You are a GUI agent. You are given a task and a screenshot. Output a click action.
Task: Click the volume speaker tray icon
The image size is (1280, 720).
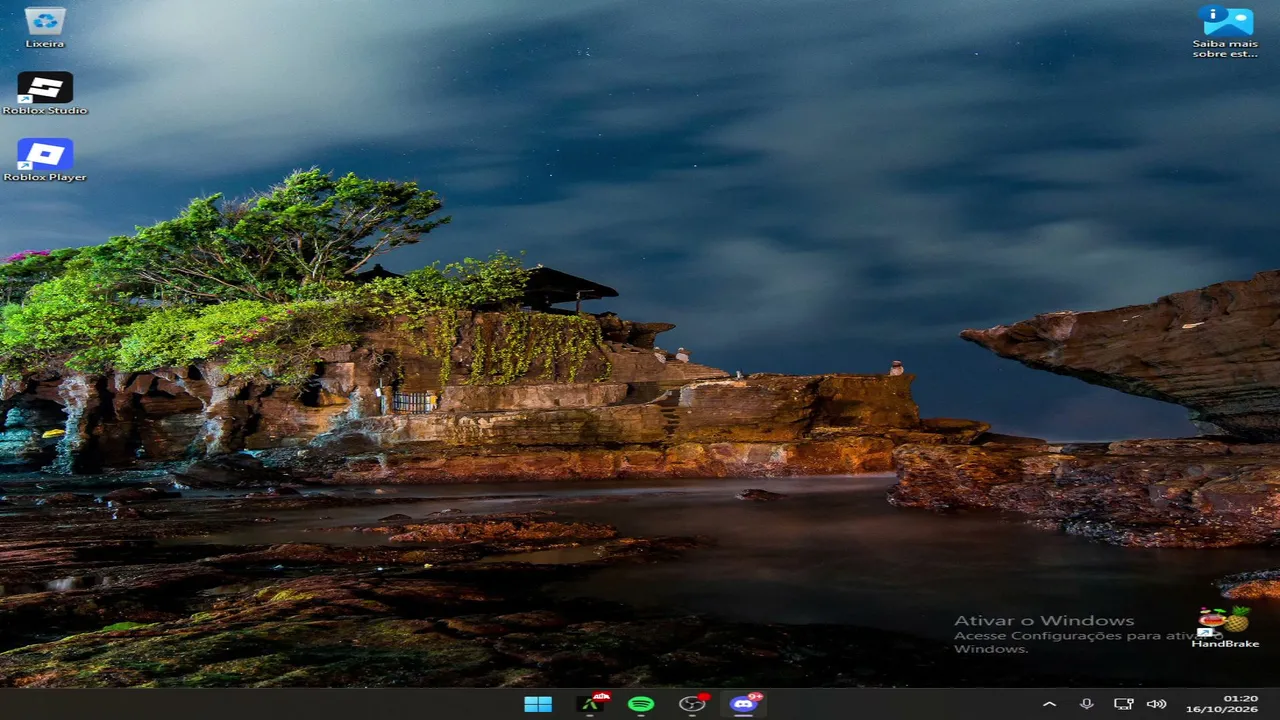coord(1157,704)
